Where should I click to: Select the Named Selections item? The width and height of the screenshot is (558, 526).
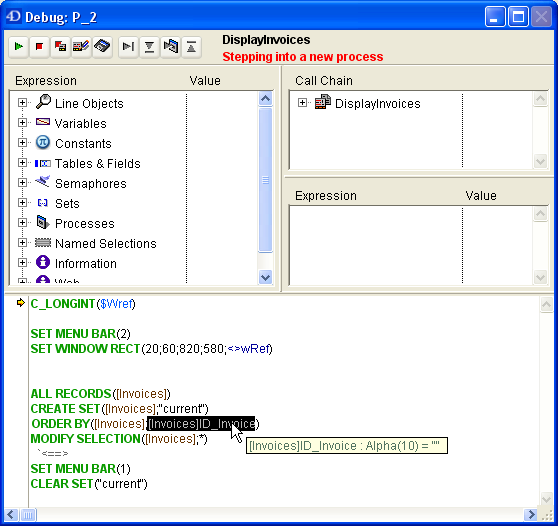106,243
